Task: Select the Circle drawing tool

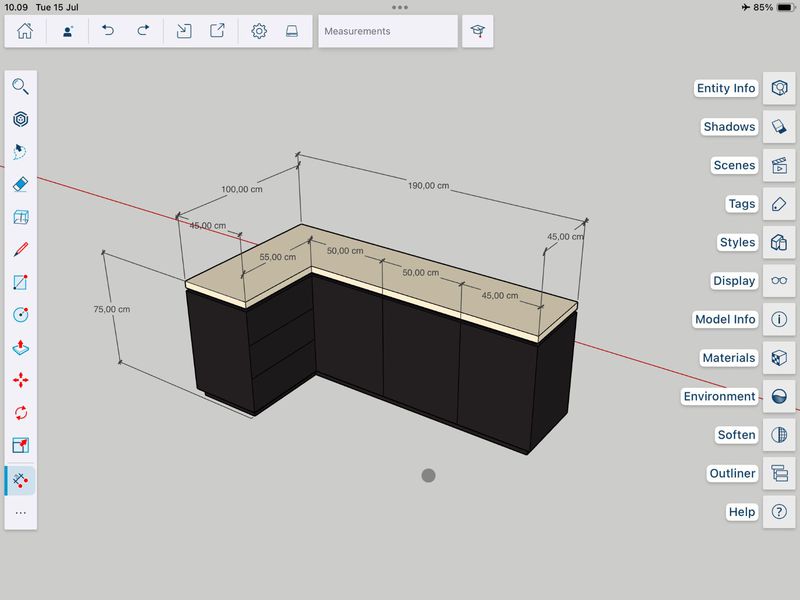Action: point(20,315)
